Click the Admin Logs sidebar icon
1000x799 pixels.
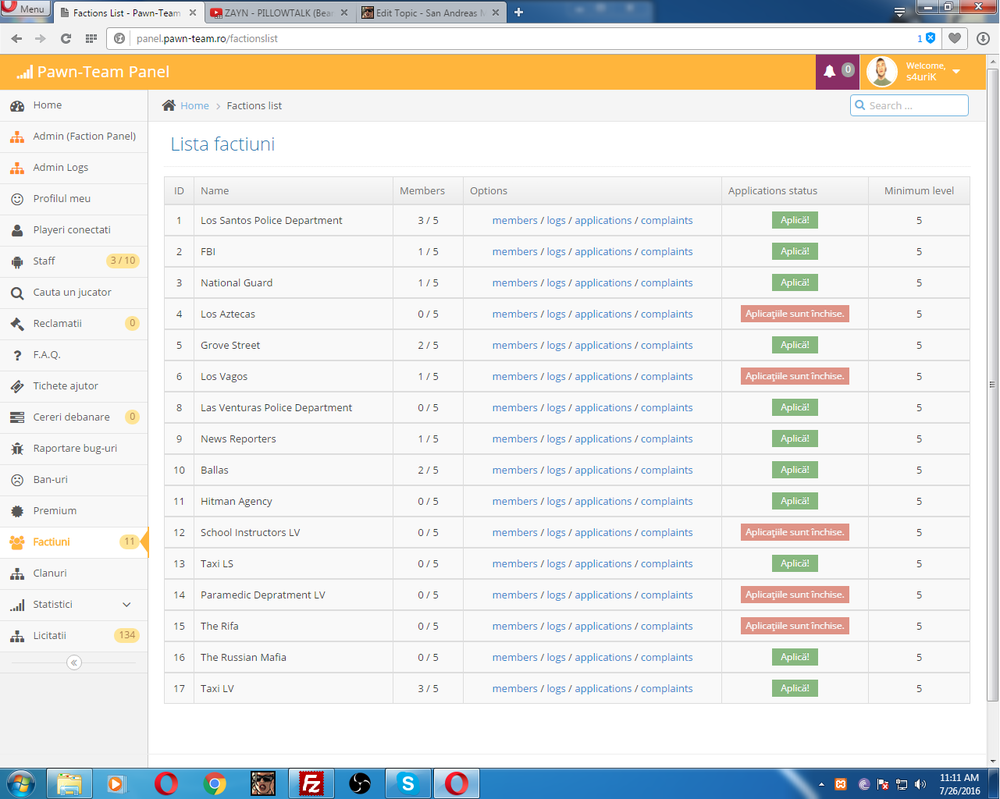click(17, 168)
